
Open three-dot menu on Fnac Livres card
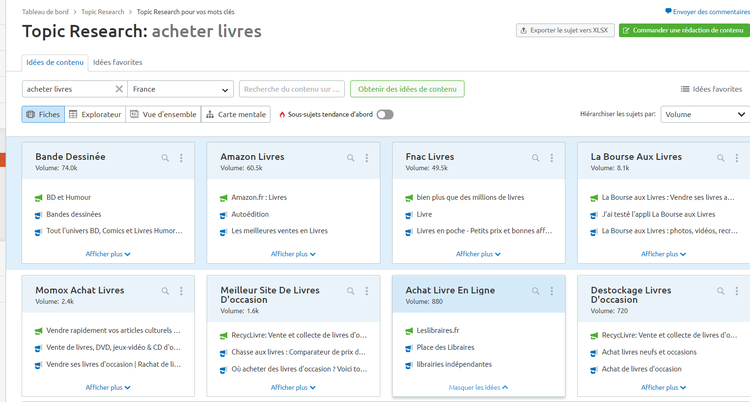coord(552,157)
